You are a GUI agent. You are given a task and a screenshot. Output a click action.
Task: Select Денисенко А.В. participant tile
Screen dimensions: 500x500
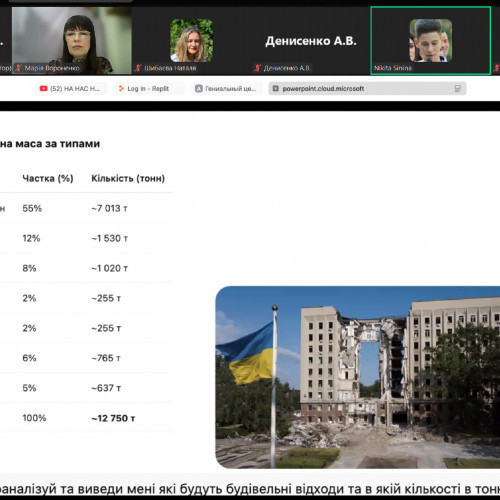(311, 40)
